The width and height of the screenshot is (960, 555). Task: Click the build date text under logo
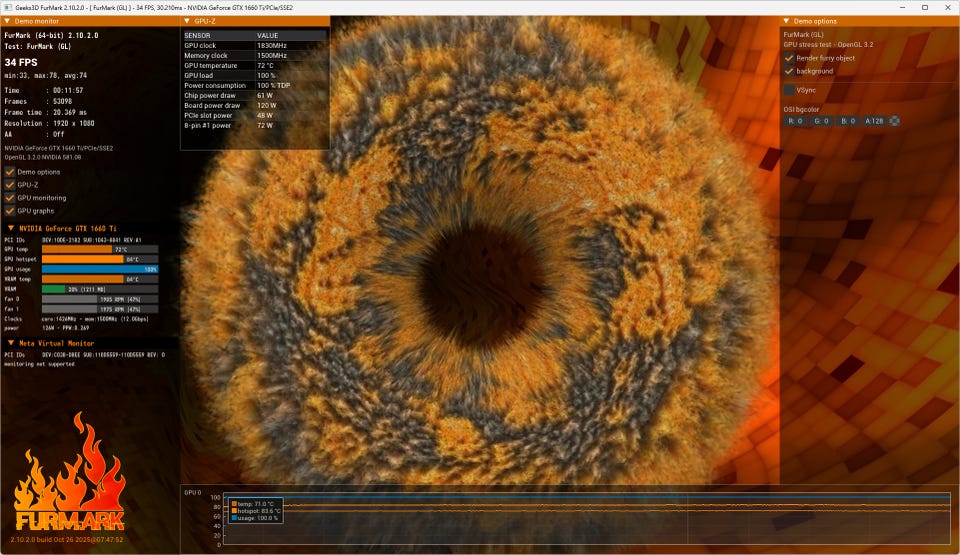point(67,540)
